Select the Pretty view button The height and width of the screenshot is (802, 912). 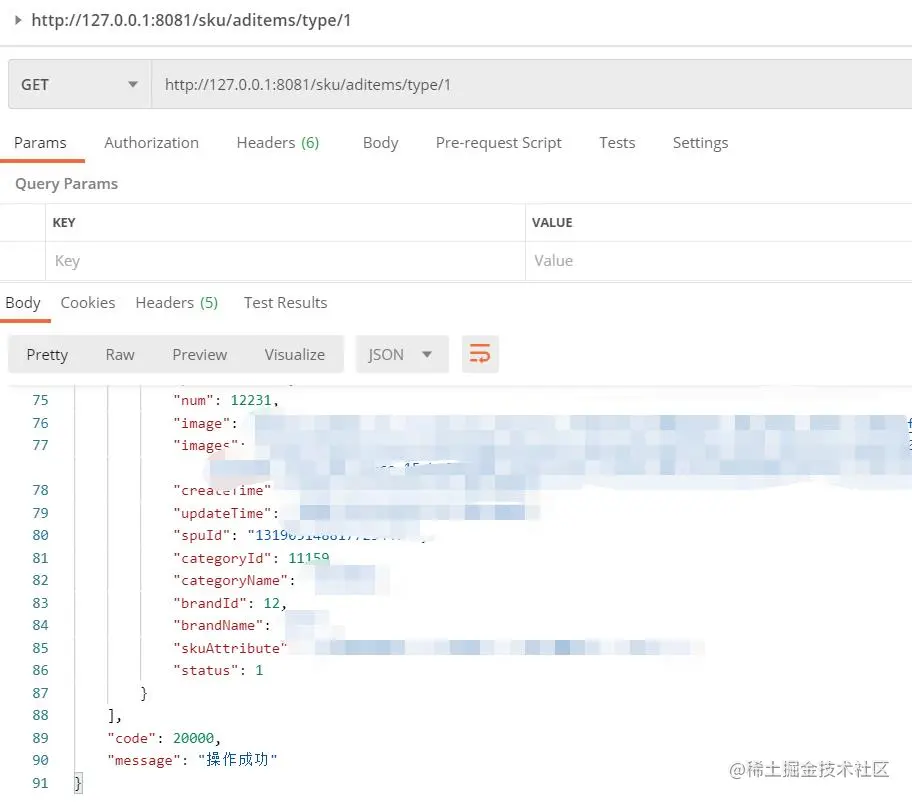47,354
